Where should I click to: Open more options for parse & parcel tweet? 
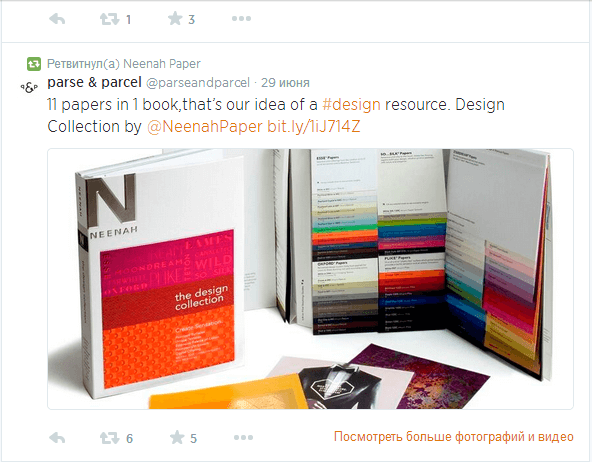(x=243, y=437)
